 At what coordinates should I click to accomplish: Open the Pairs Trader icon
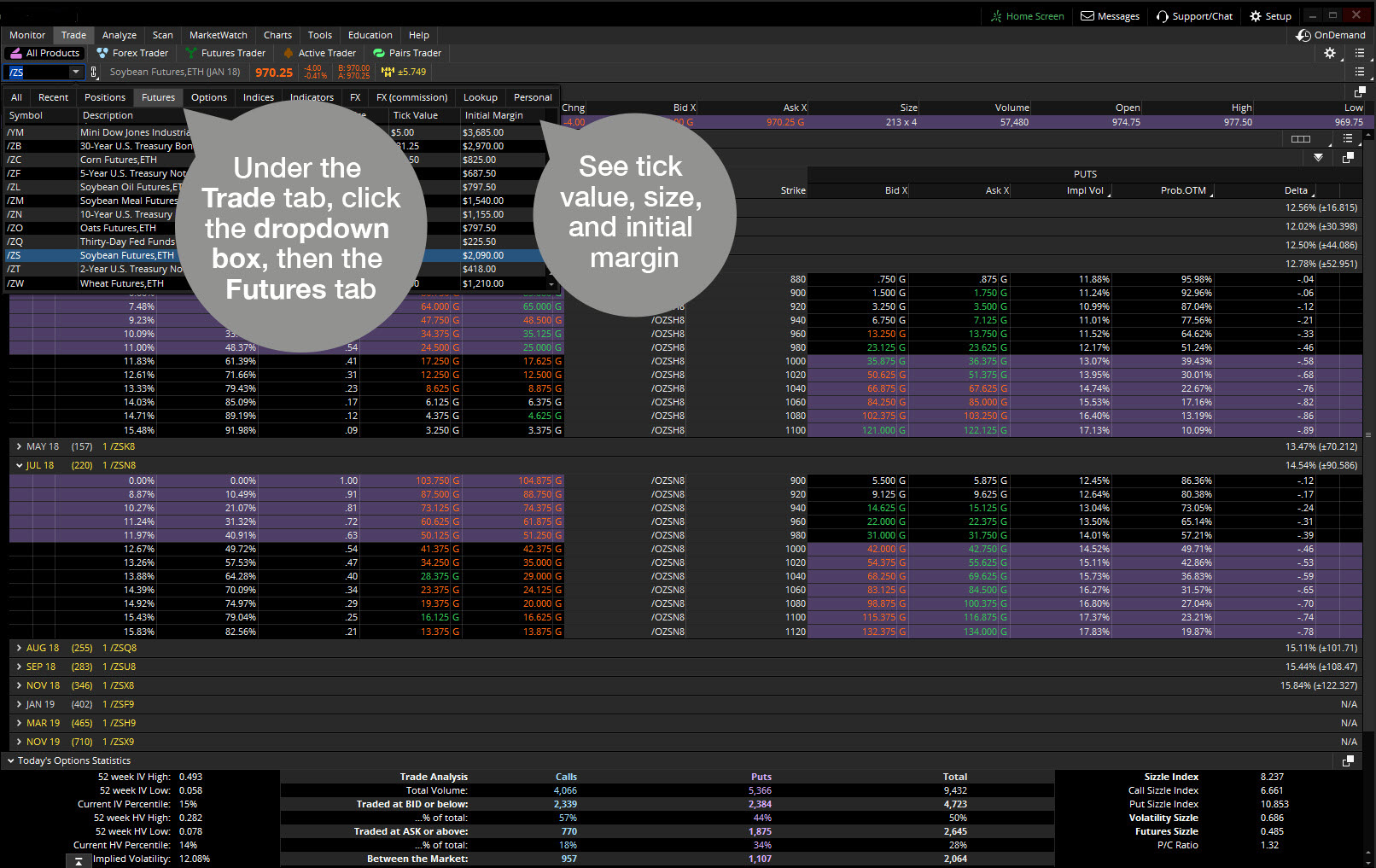(378, 53)
